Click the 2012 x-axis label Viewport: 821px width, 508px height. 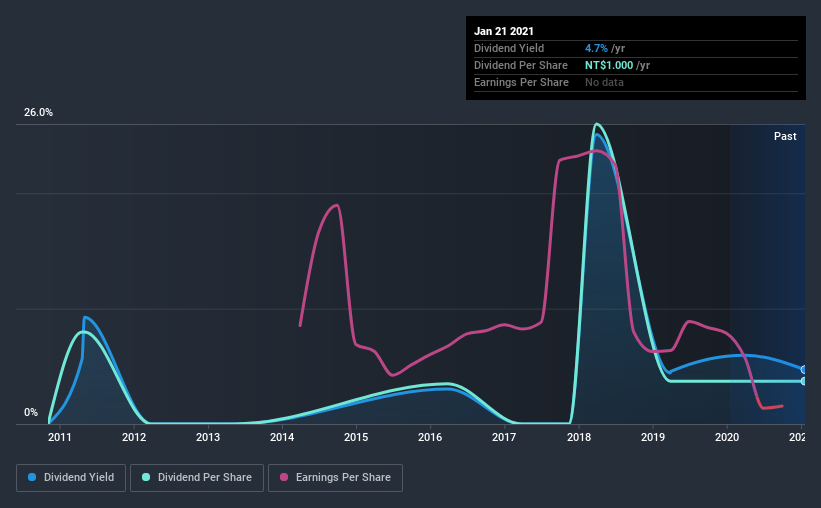tap(134, 437)
